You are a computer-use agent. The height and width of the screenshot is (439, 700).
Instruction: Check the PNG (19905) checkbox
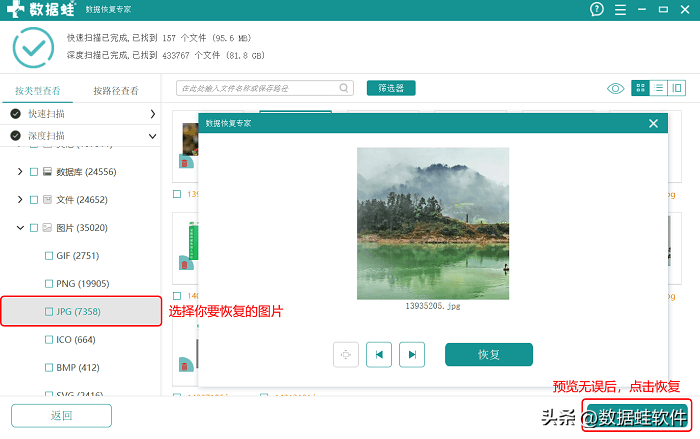[x=49, y=284]
